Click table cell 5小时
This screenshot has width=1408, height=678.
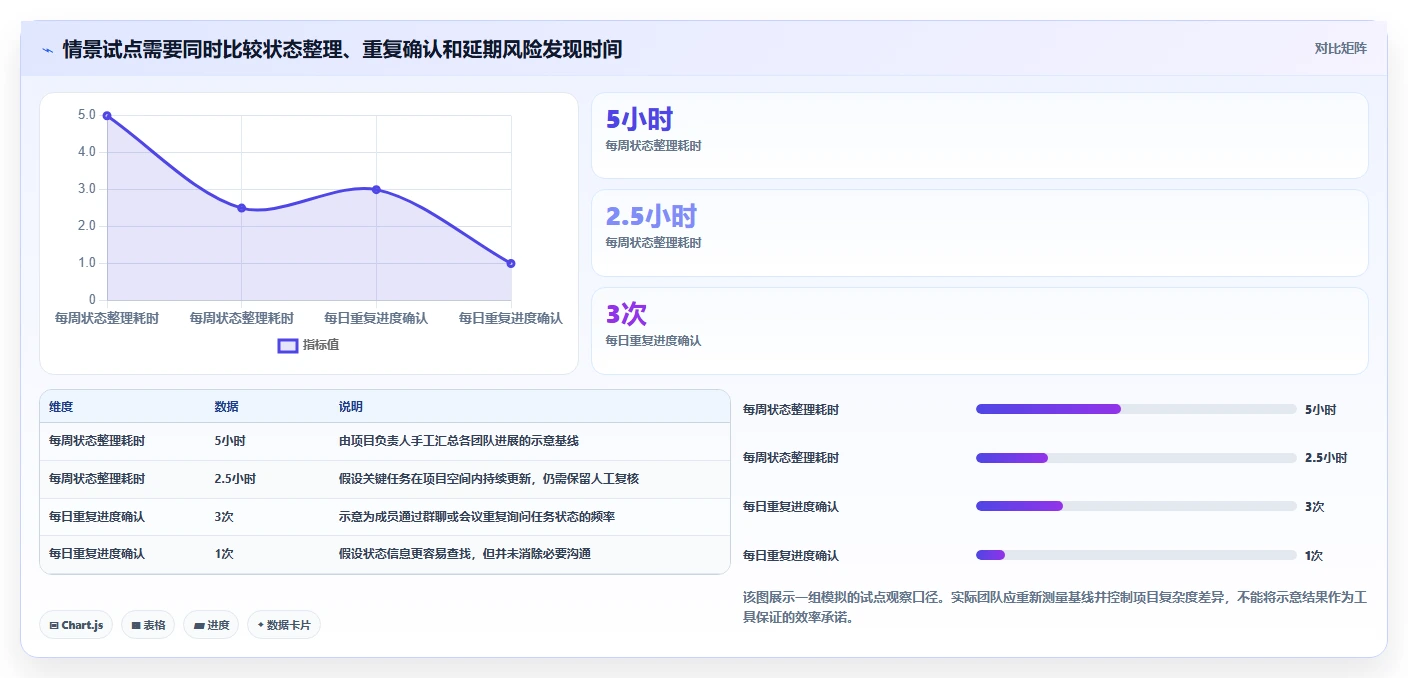pyautogui.click(x=230, y=441)
